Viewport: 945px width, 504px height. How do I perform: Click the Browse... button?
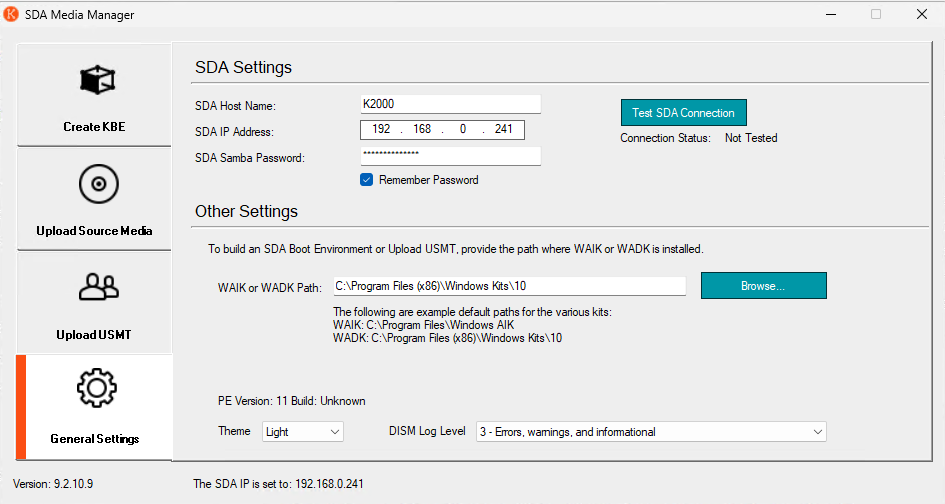(x=763, y=286)
